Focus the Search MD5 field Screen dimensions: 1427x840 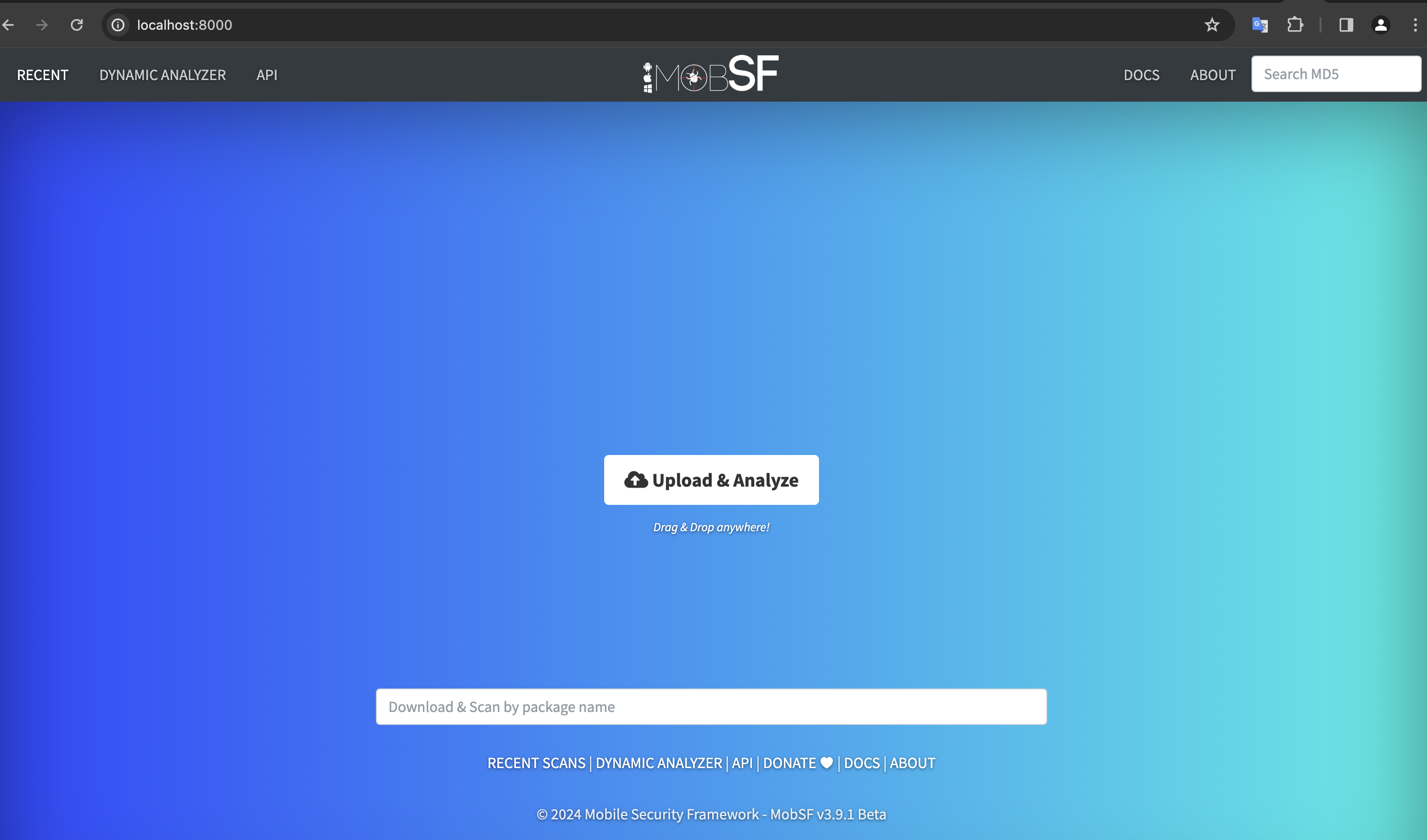tap(1336, 74)
